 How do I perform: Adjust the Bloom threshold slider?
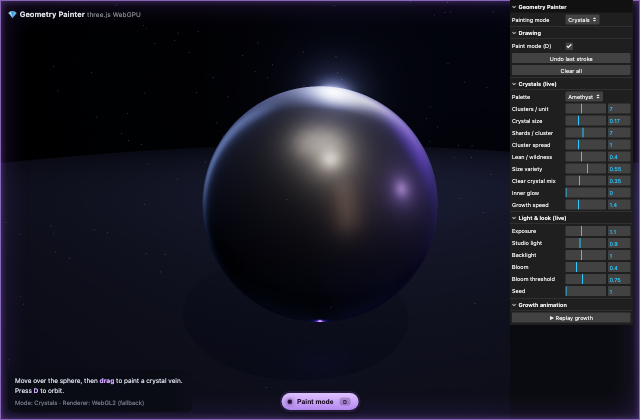coord(585,279)
